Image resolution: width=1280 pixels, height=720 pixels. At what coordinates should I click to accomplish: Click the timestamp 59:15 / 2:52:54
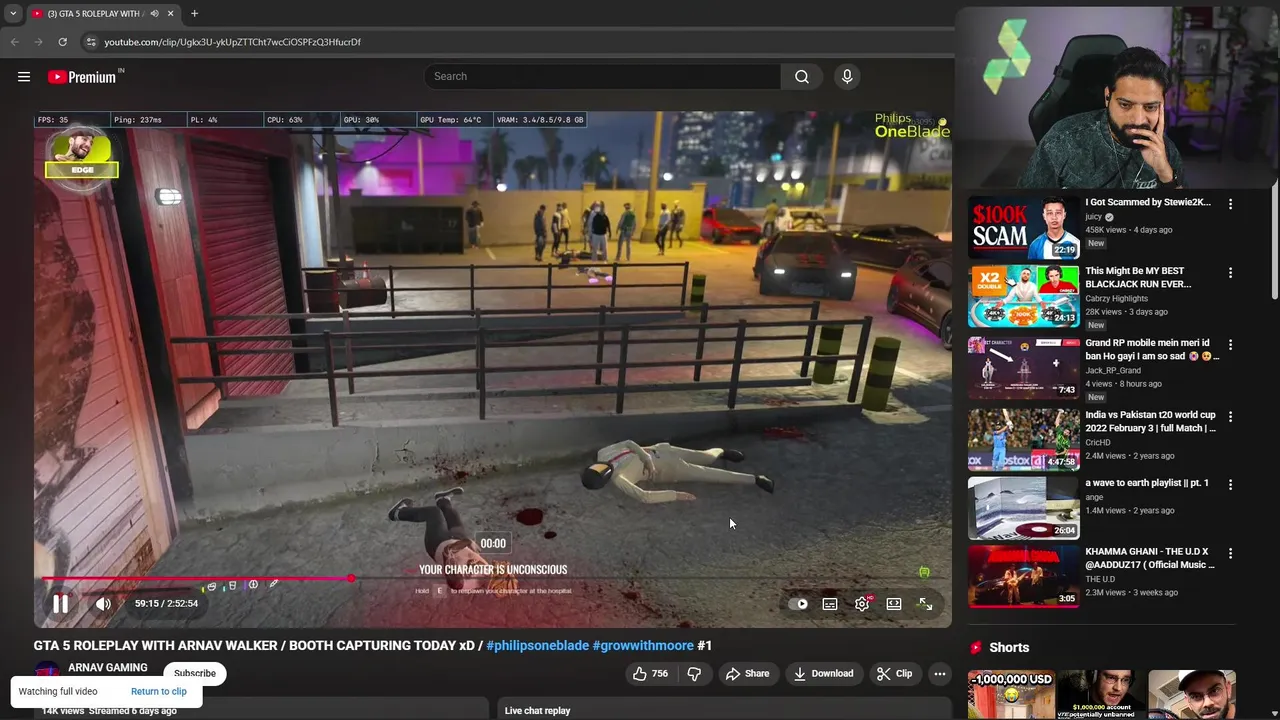coord(166,604)
